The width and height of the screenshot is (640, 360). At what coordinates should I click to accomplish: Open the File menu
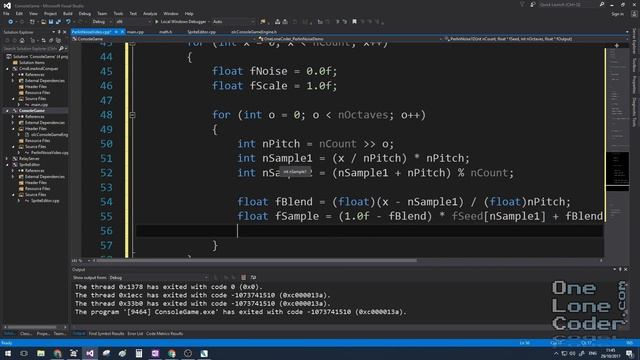(x=6, y=13)
